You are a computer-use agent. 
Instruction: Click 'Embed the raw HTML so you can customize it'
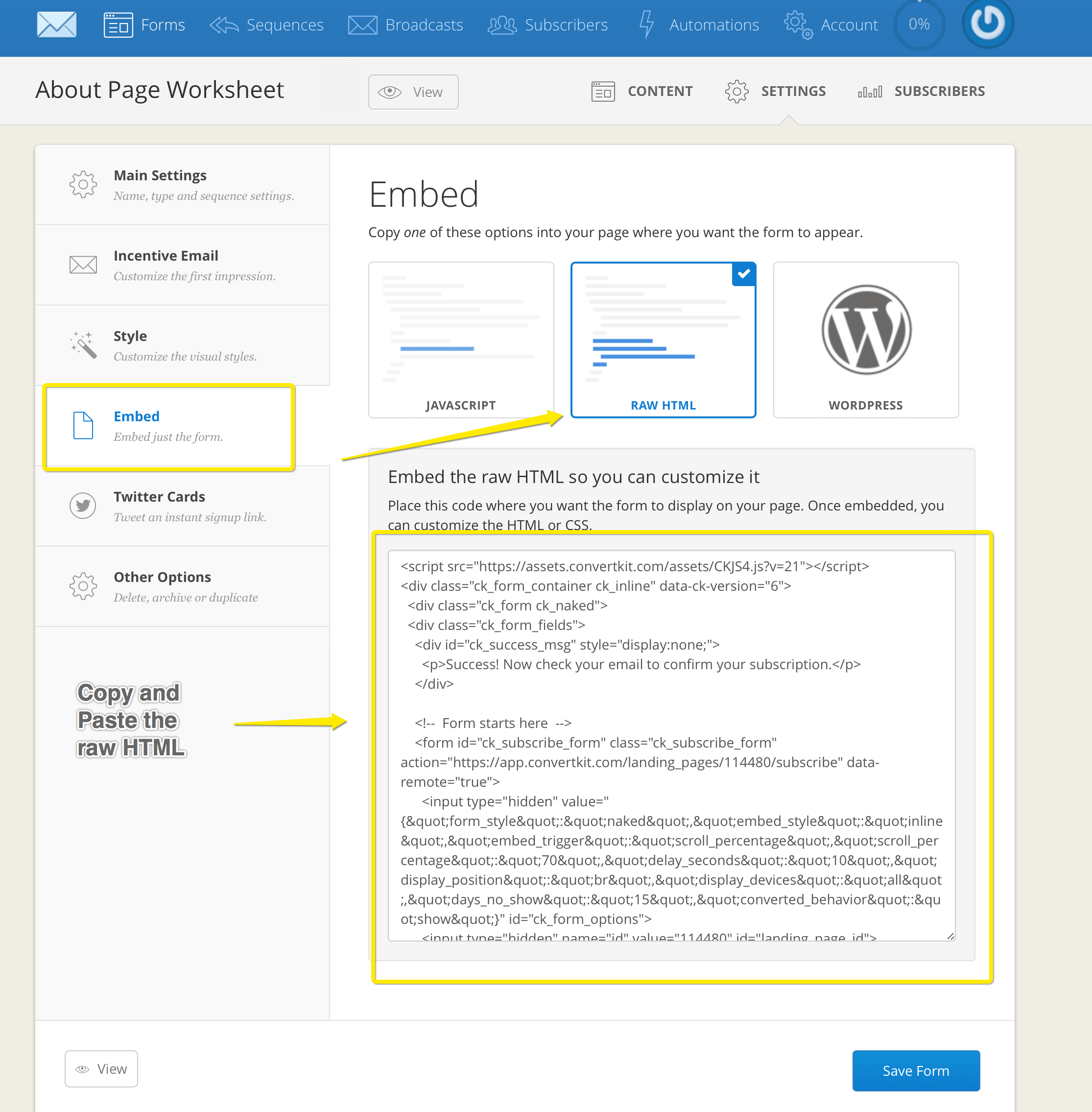(573, 477)
